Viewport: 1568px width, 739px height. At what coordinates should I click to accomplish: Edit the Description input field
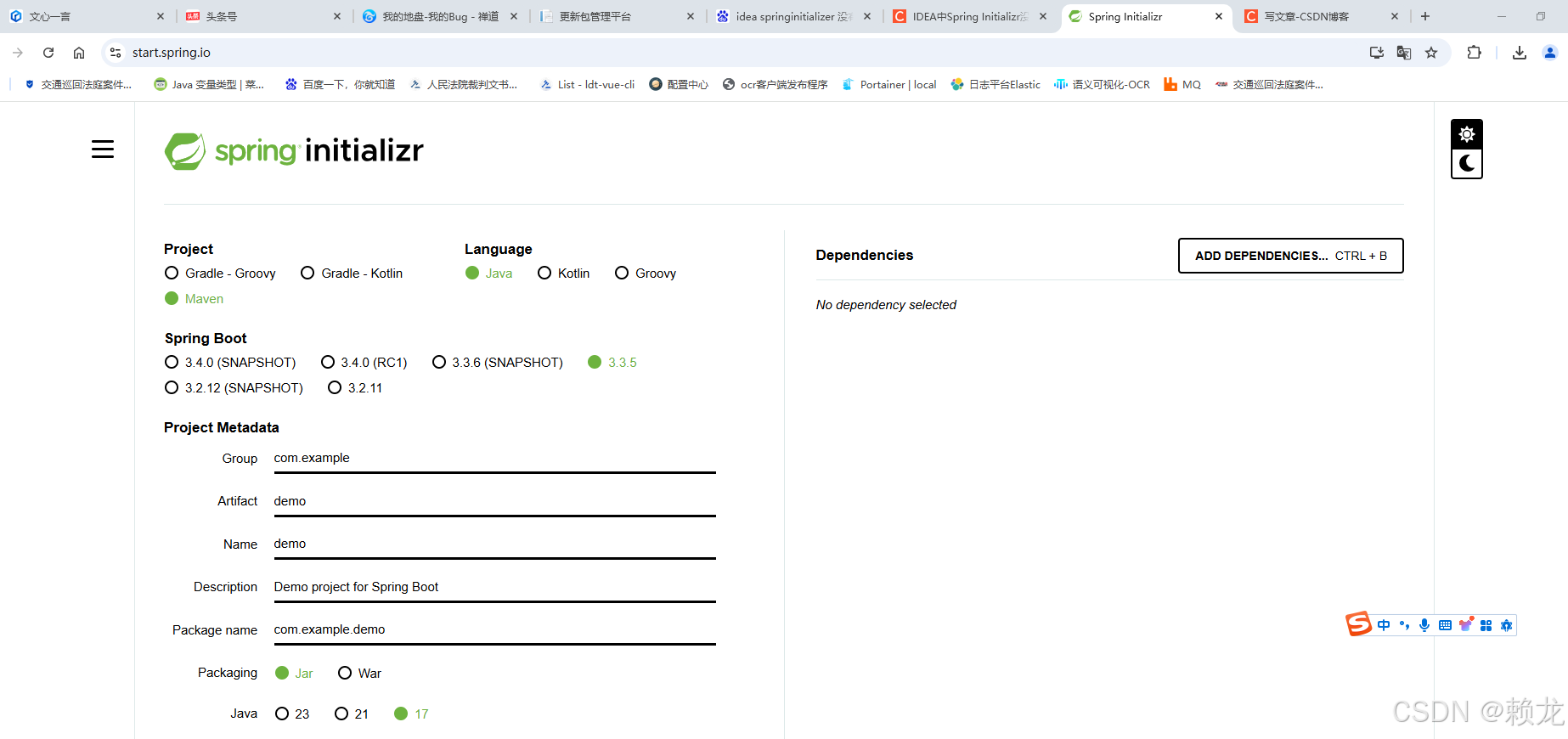click(x=494, y=587)
